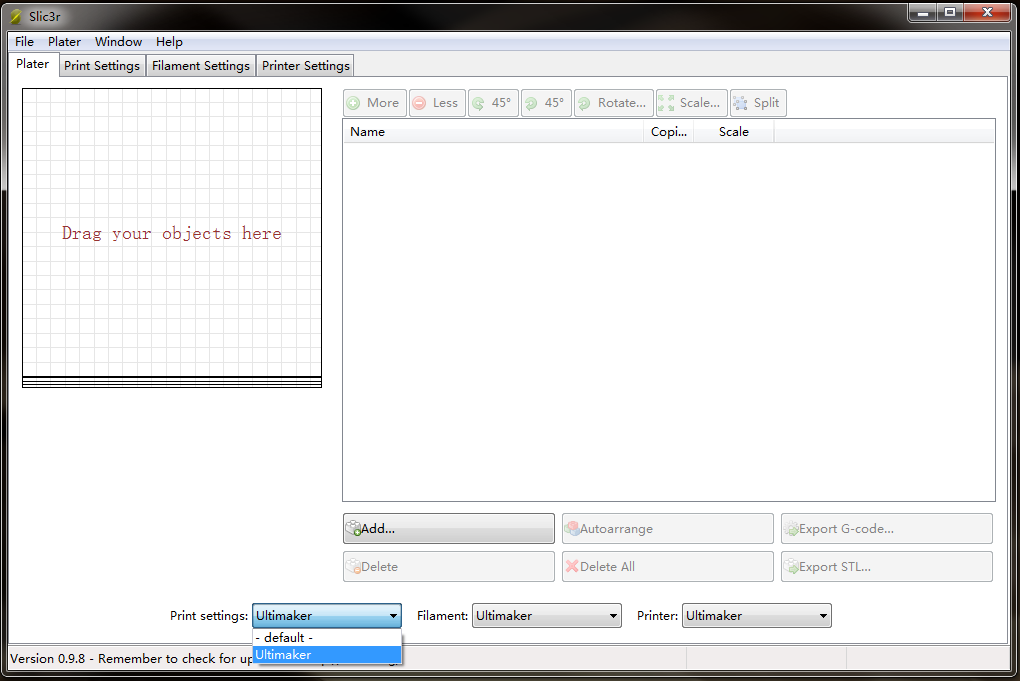Open the Rotate... dialog button
This screenshot has width=1020, height=681.
[x=613, y=103]
